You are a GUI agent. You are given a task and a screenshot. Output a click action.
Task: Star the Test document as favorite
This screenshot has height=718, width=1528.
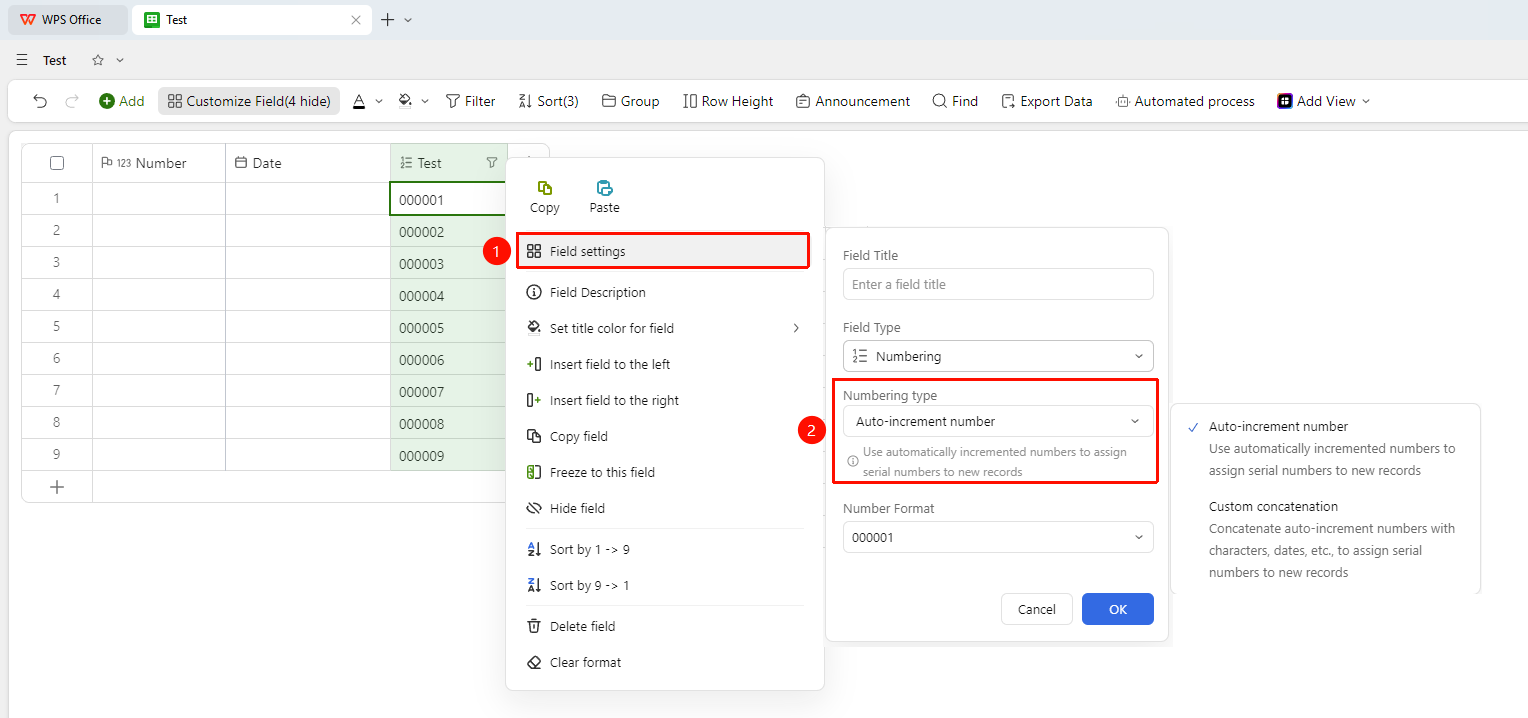point(98,60)
